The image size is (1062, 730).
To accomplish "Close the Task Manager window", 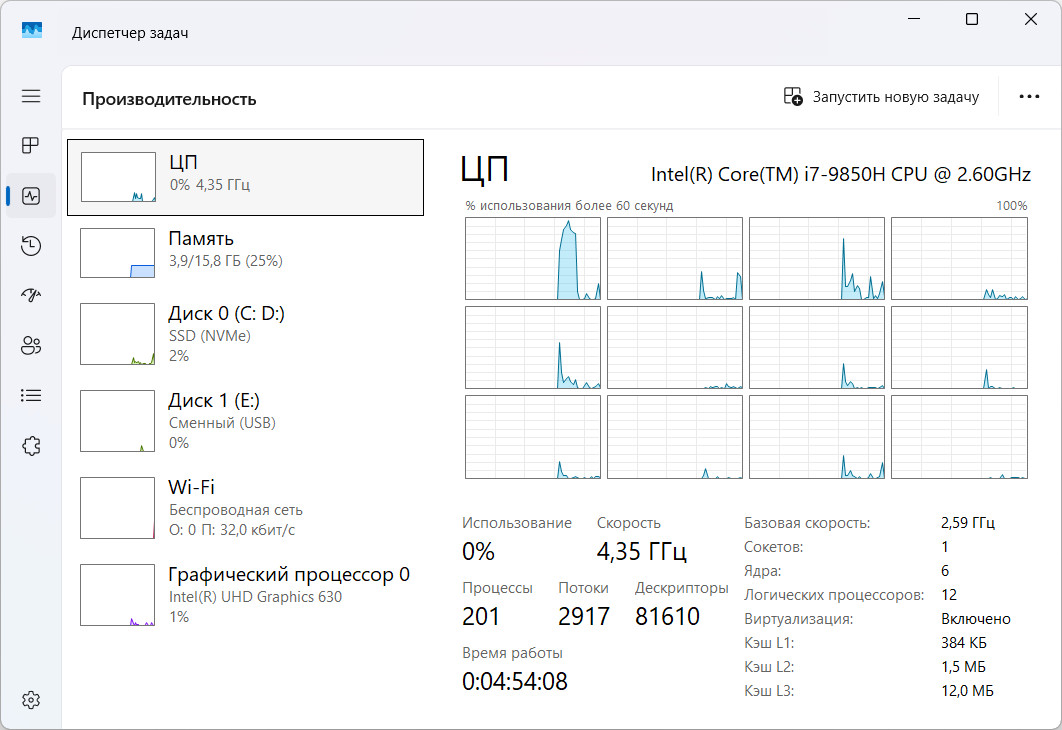I will (1031, 19).
